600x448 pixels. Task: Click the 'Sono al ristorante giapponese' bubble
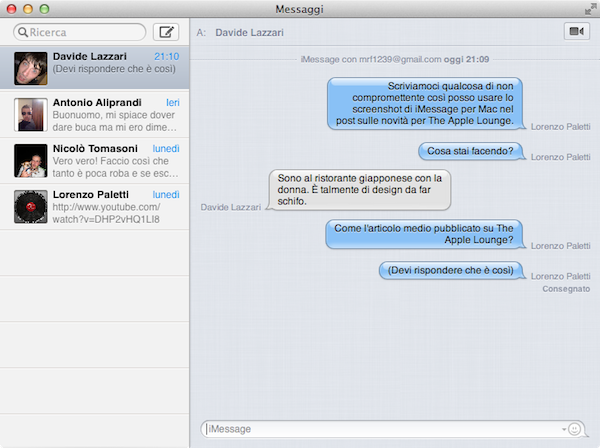coord(360,190)
